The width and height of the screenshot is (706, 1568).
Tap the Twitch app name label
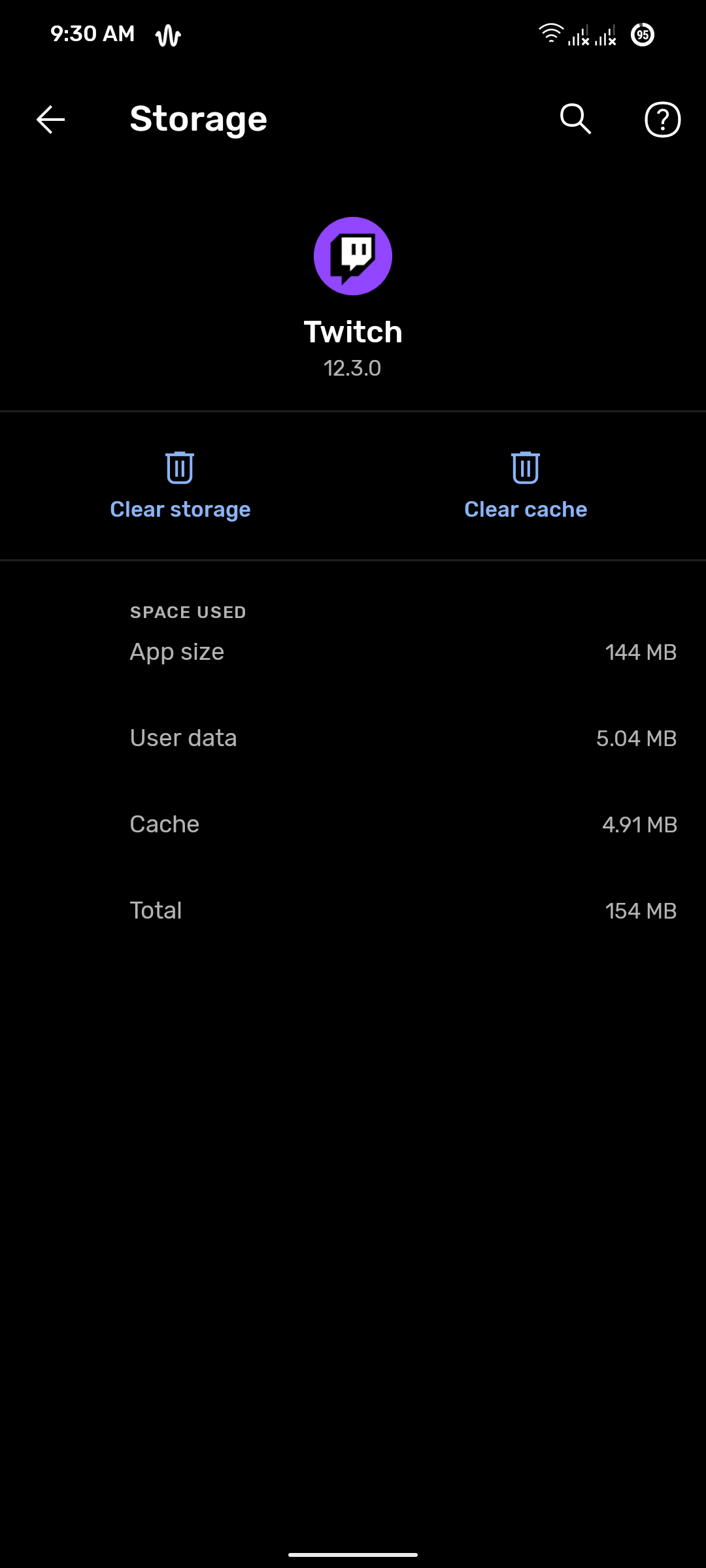tap(353, 332)
